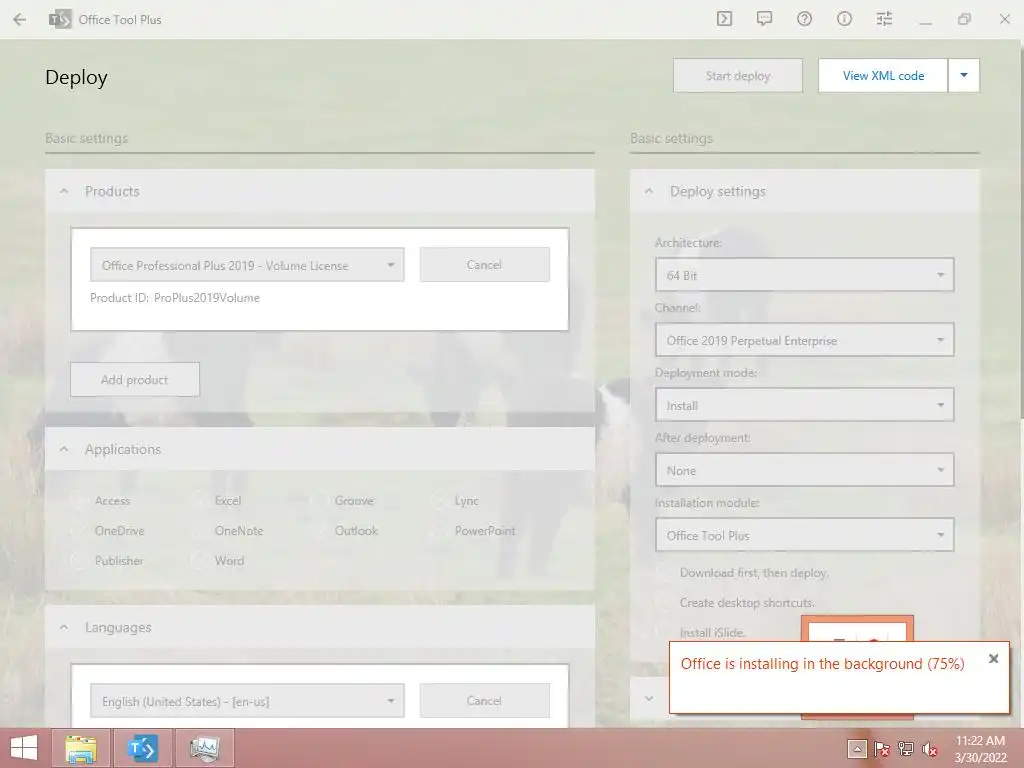Toggle the OneNote application checkbox

[x=199, y=531]
